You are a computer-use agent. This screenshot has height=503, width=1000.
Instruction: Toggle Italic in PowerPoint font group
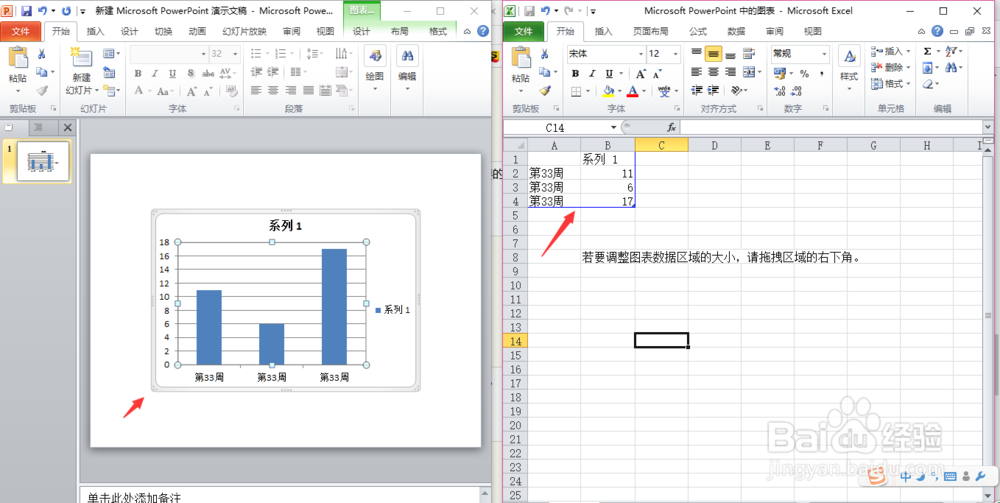(x=155, y=73)
